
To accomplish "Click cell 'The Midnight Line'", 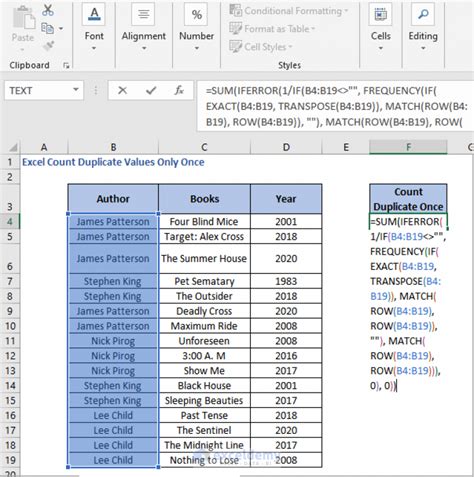I will coord(204,445).
